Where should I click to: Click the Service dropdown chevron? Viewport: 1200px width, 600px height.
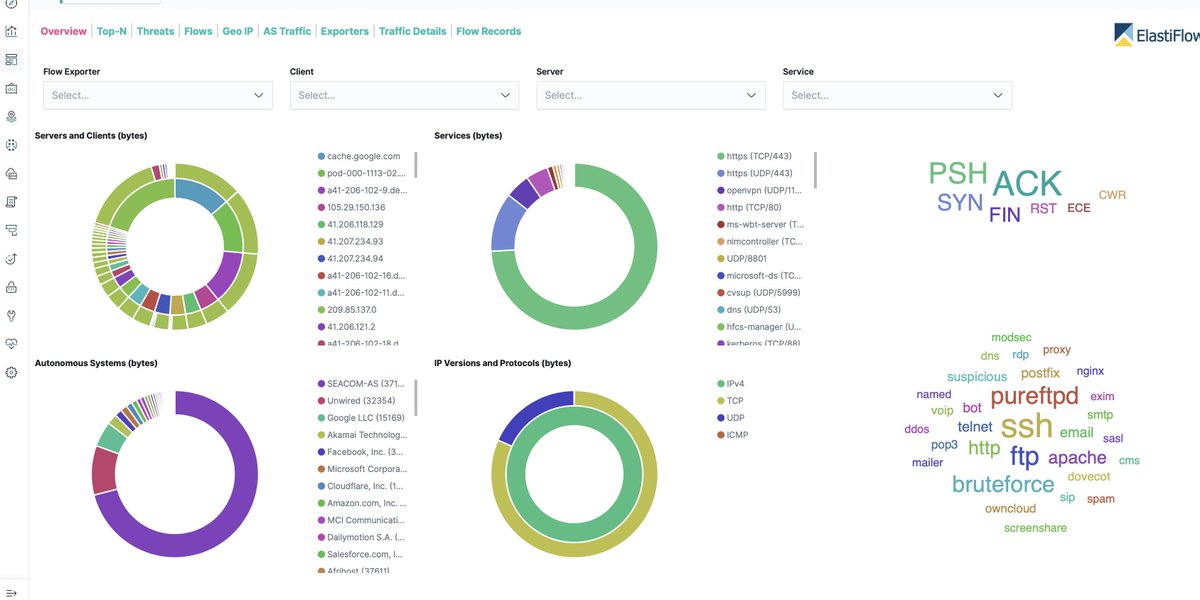pyautogui.click(x=998, y=95)
